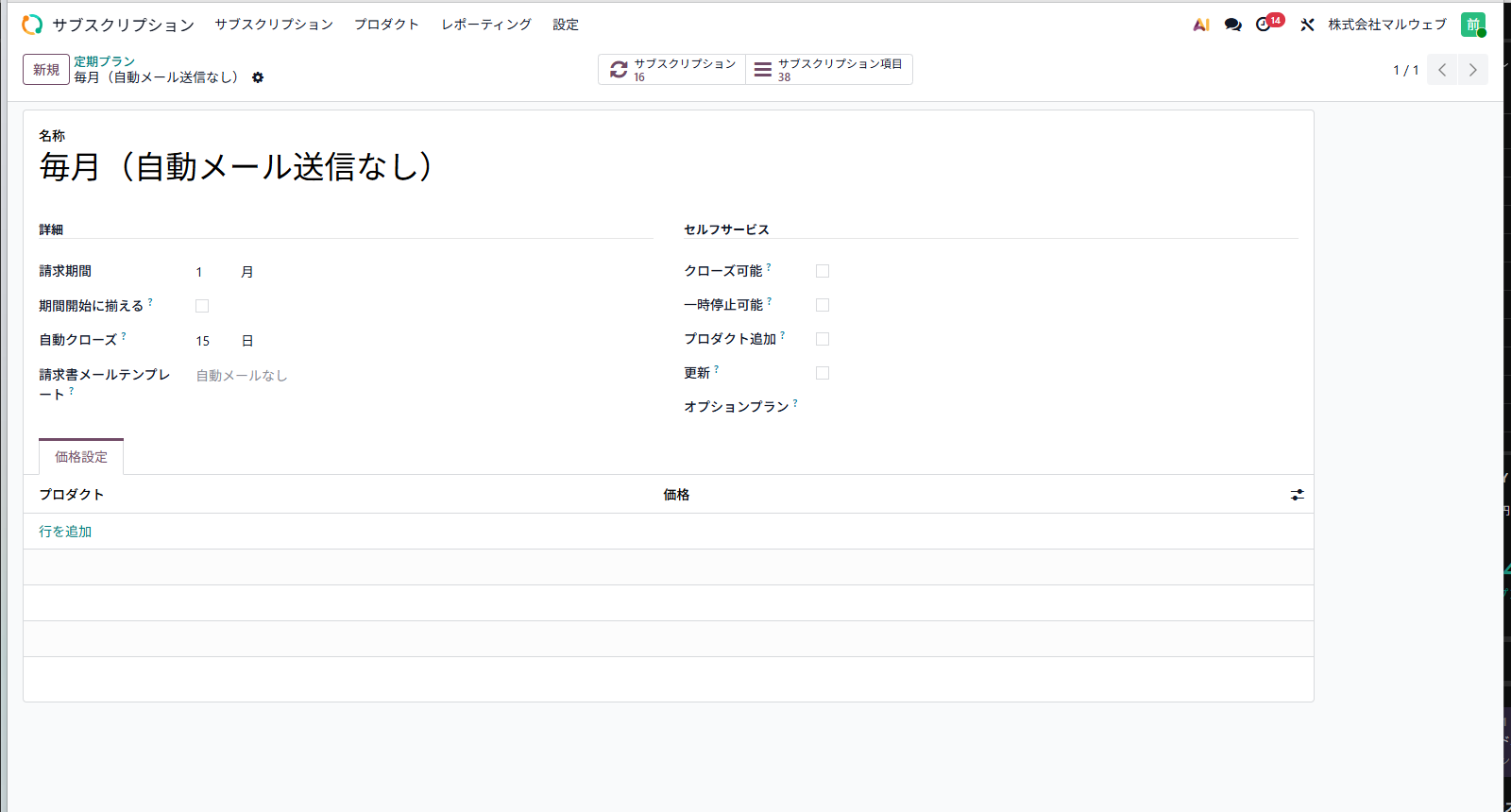Click the gear actions icon beside record title
1511x812 pixels.
(258, 77)
